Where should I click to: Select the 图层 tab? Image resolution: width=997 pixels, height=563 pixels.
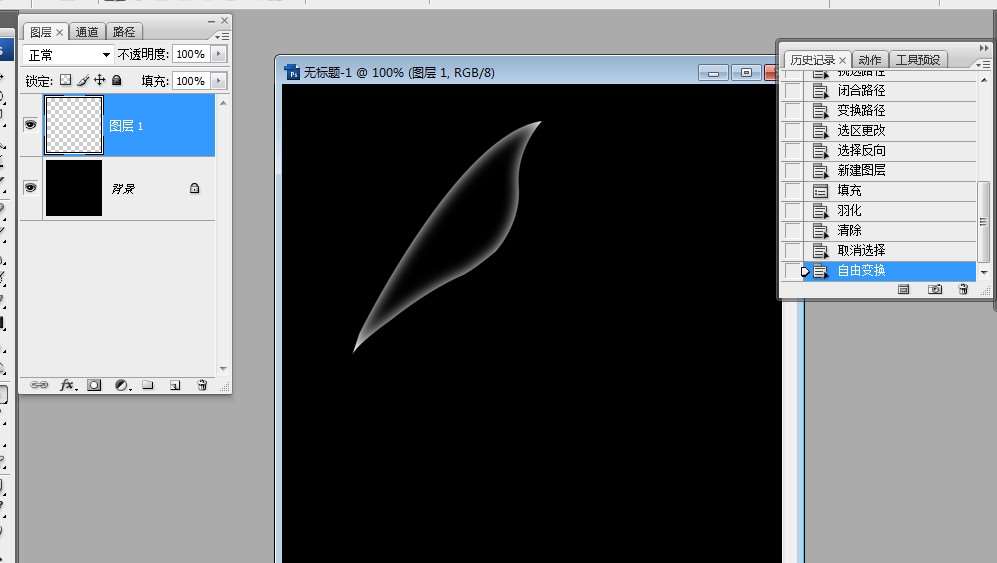coord(41,32)
